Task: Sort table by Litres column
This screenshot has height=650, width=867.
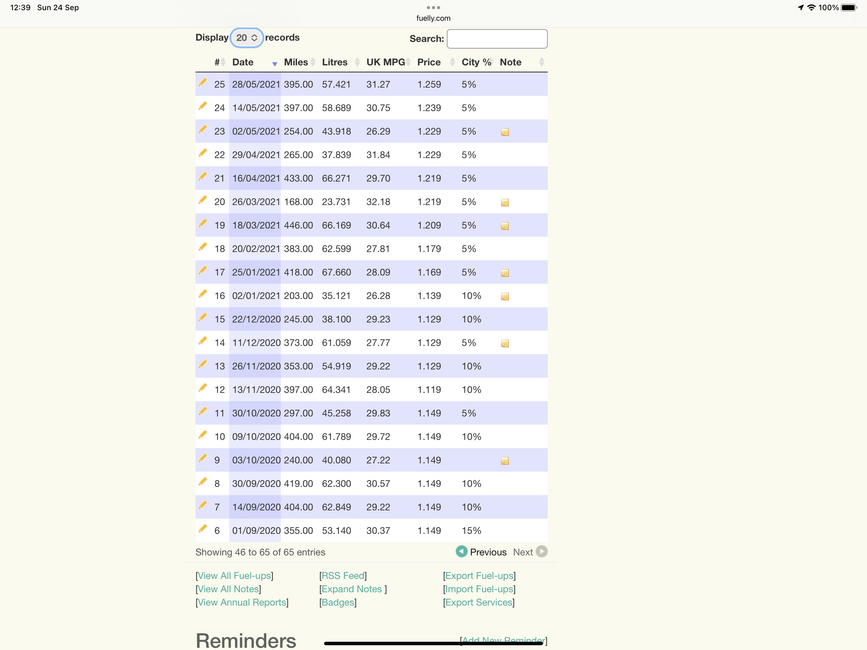Action: [x=341, y=62]
